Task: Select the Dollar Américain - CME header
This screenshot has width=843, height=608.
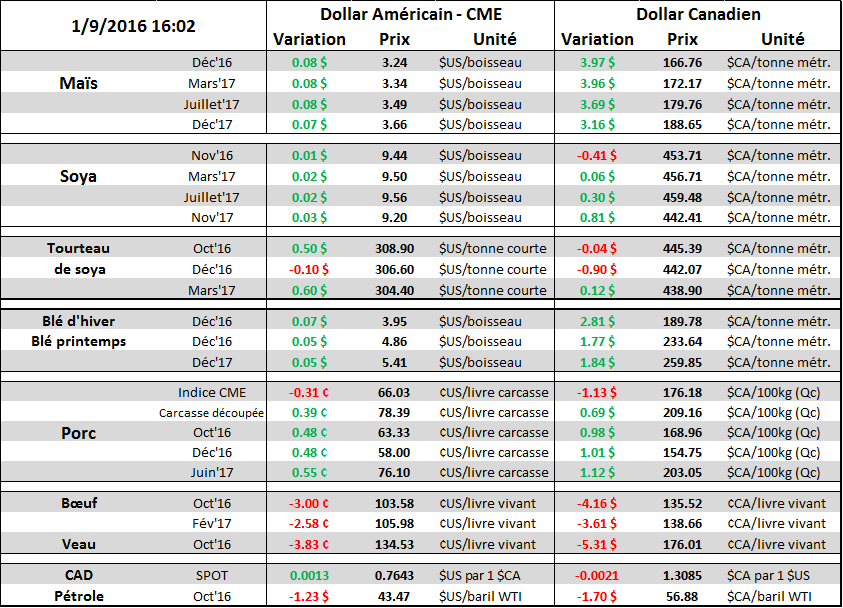Action: pyautogui.click(x=410, y=15)
